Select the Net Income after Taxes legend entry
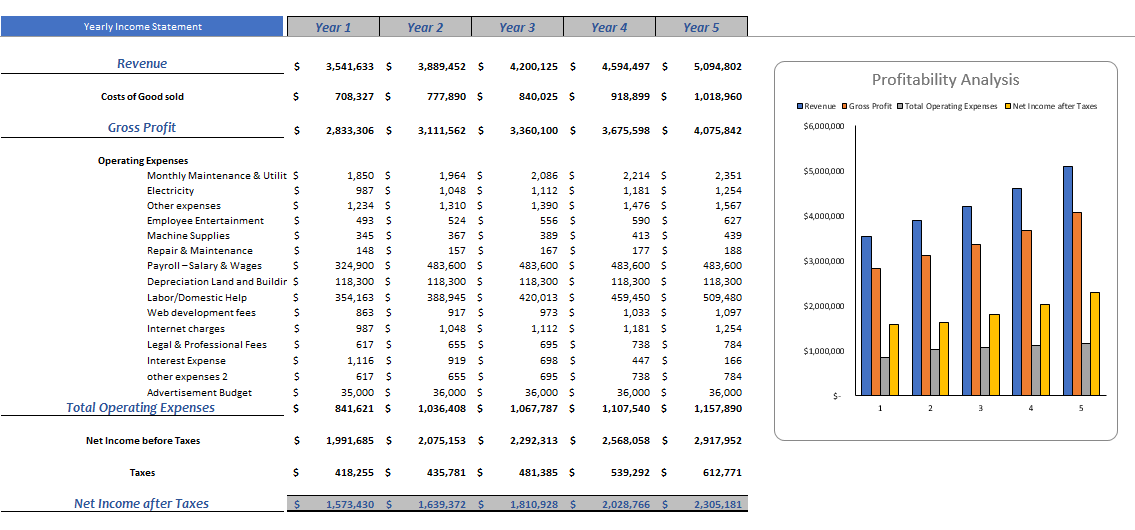The image size is (1135, 530). 1053,106
